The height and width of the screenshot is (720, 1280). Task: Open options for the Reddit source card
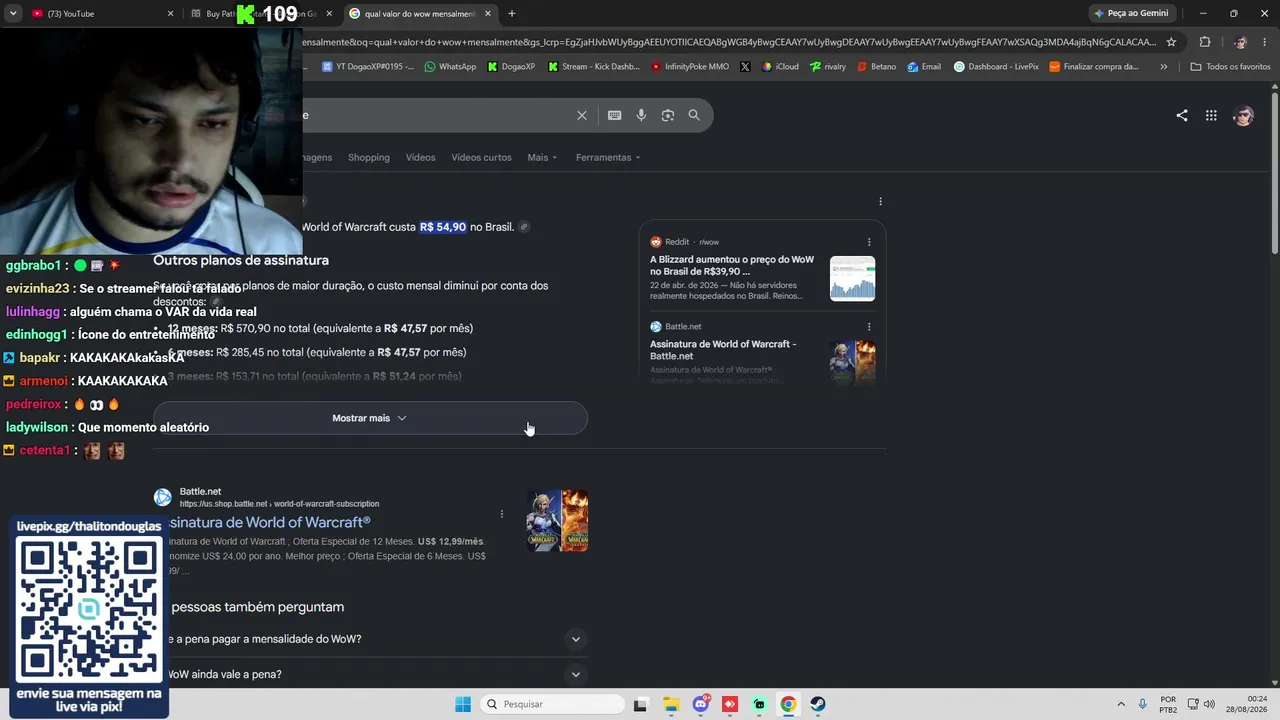(x=869, y=242)
